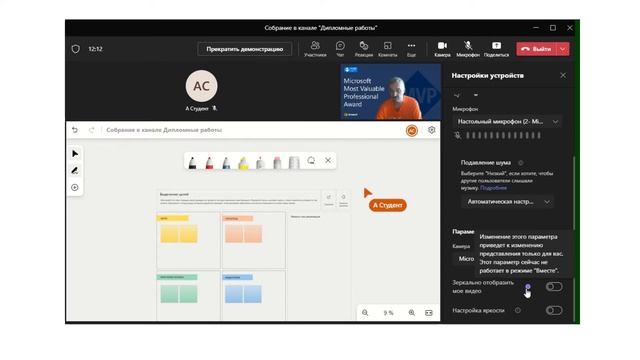
Task: Select the whiteboard inking pen tool
Action: tap(75, 171)
